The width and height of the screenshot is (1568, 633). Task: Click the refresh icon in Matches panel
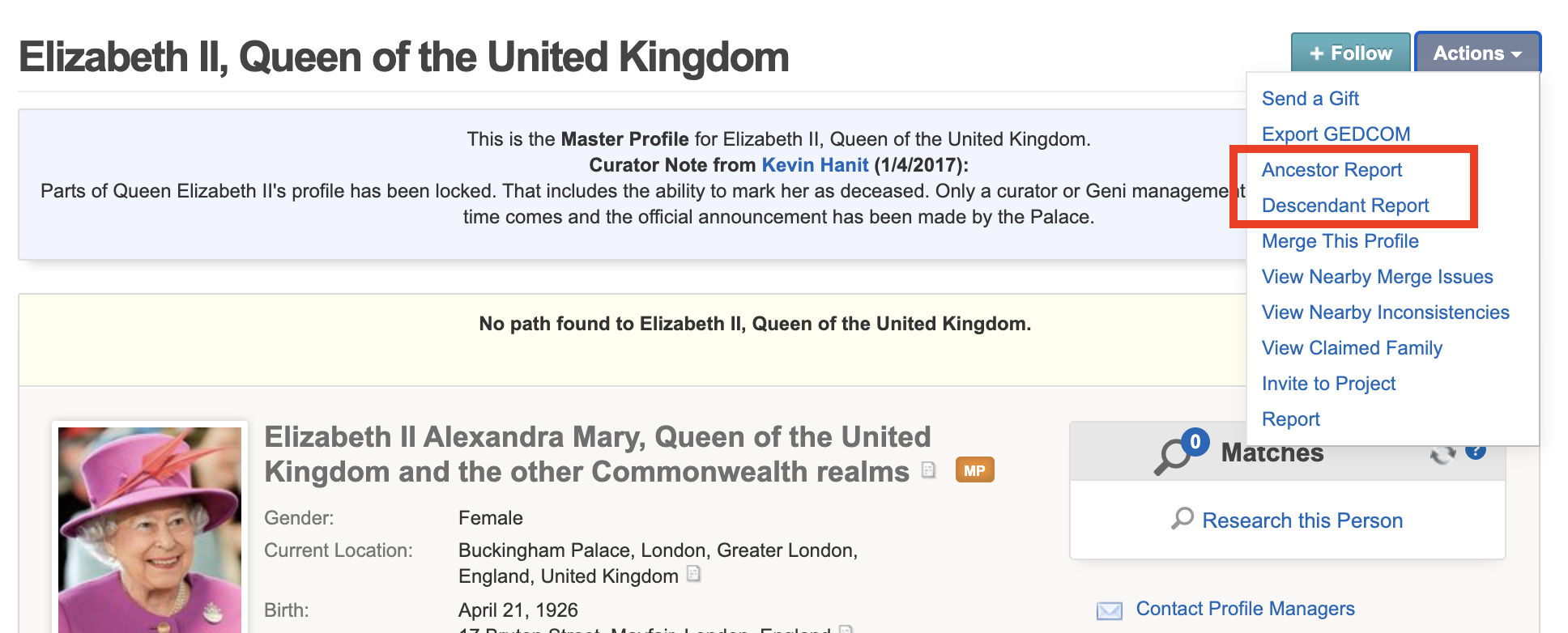pos(1443,454)
